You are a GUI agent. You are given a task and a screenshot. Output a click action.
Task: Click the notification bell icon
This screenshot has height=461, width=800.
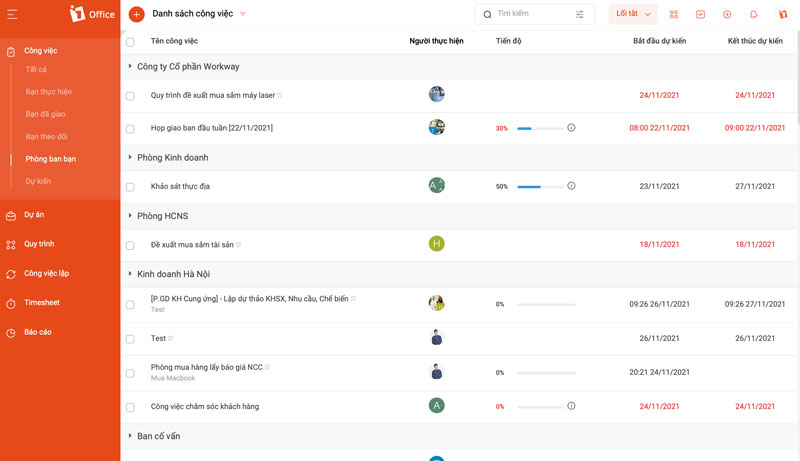pos(754,14)
